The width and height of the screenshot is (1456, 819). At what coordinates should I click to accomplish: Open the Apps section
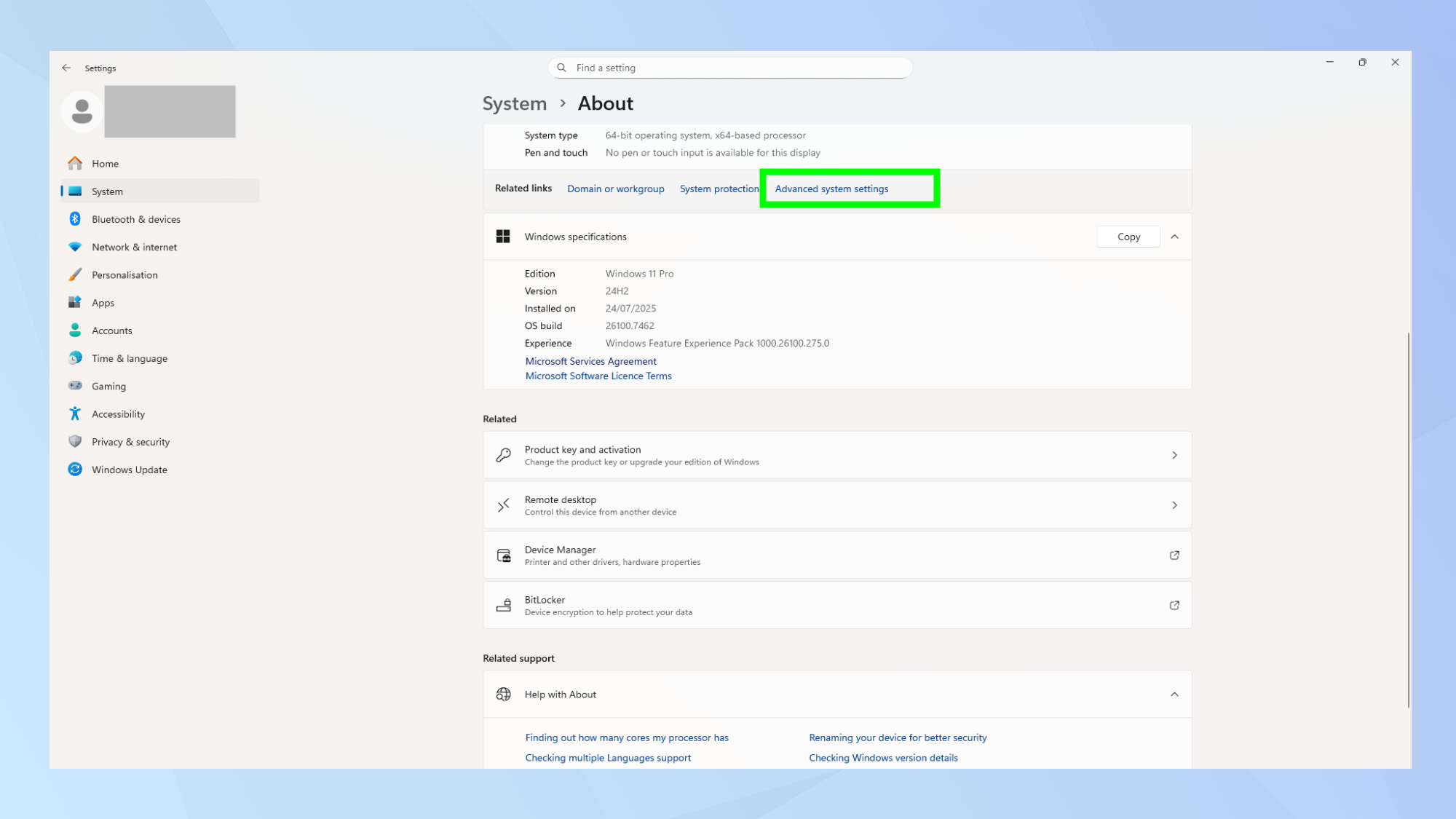click(x=103, y=302)
